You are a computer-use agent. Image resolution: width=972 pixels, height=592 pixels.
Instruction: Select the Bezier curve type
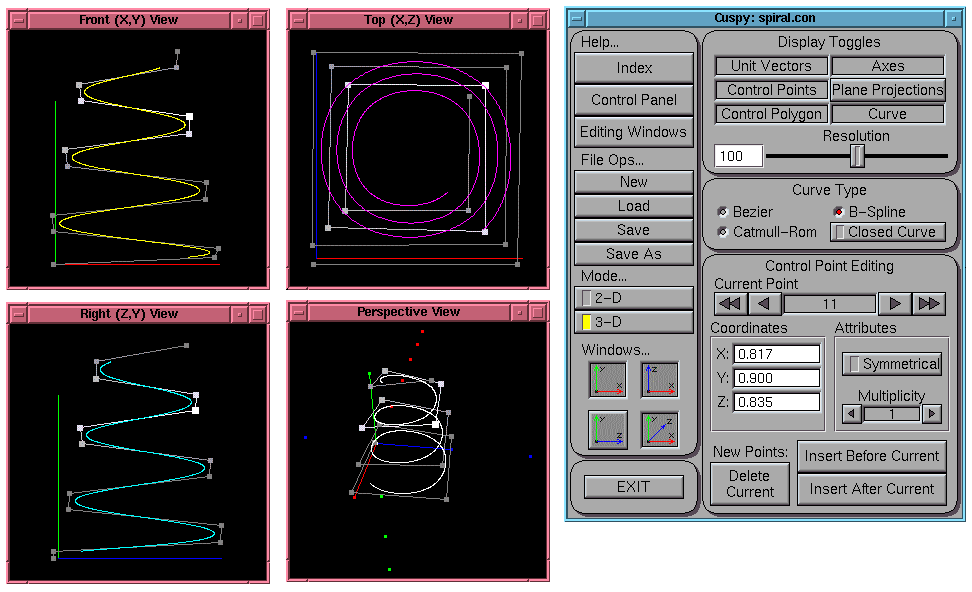click(x=723, y=212)
